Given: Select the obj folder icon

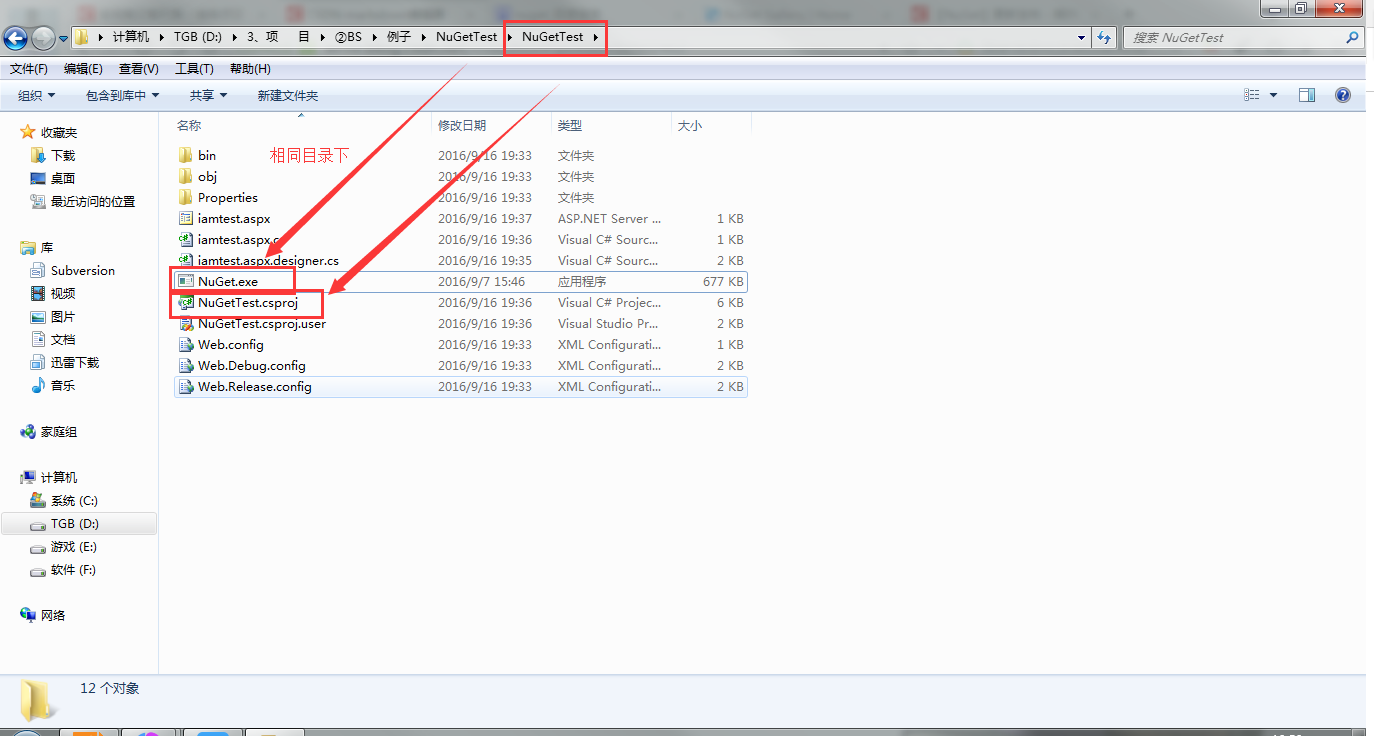Looking at the screenshot, I should (x=185, y=176).
